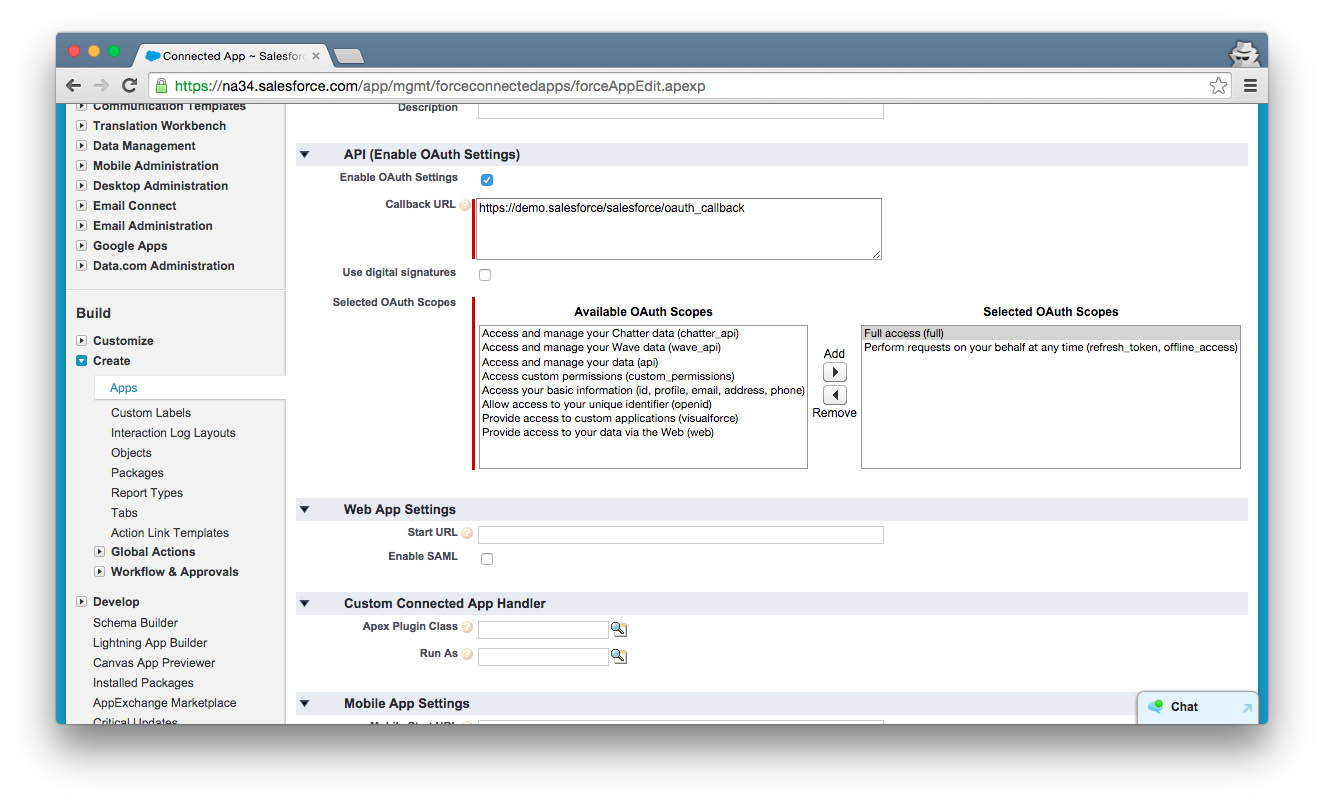Show help for Start URL

[467, 534]
